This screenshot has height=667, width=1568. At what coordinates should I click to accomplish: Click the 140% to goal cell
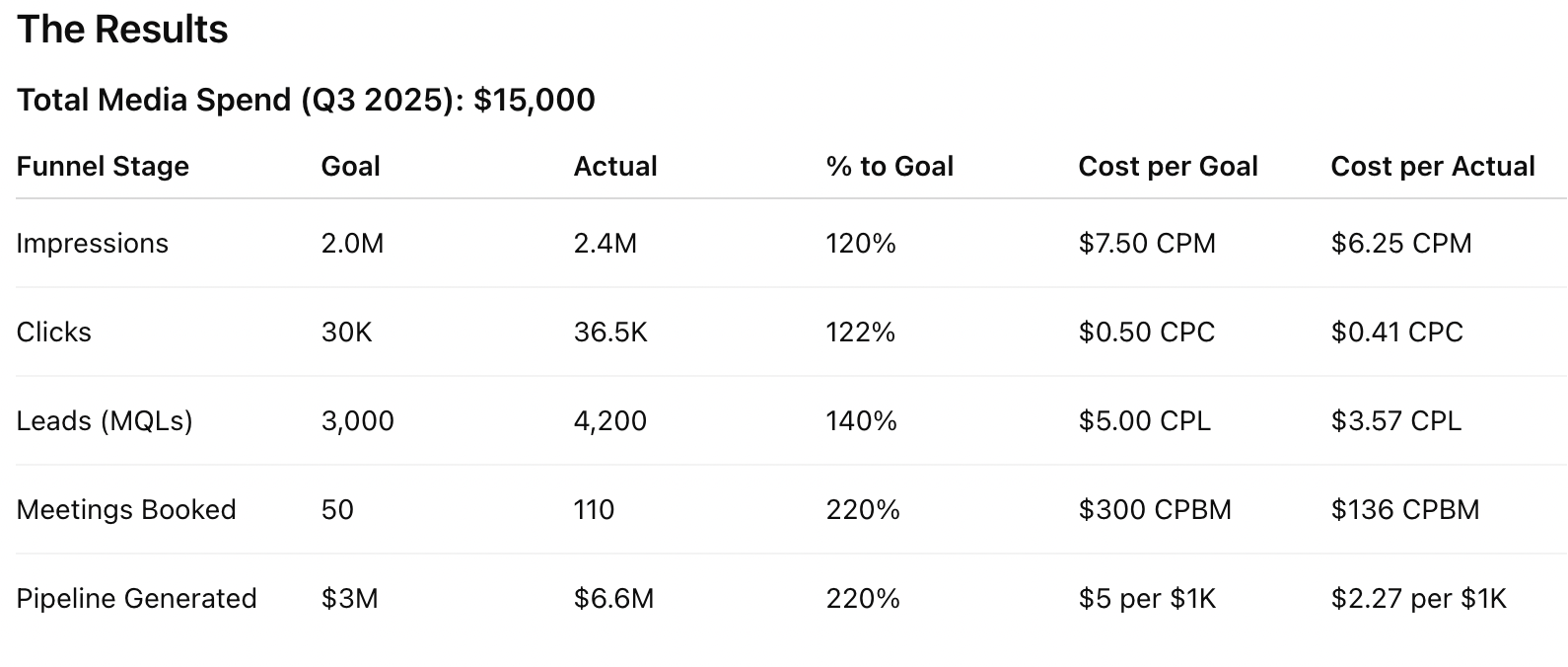(x=861, y=420)
